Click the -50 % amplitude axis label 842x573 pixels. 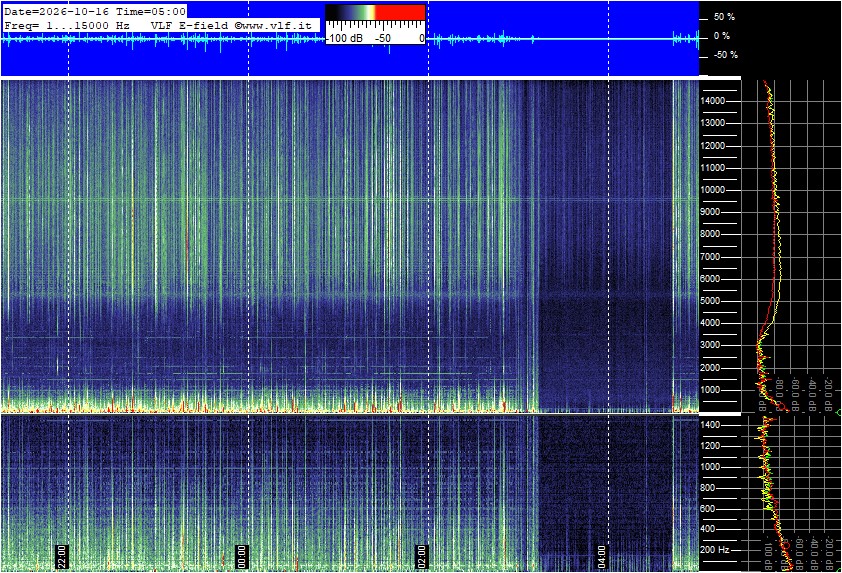click(726, 55)
